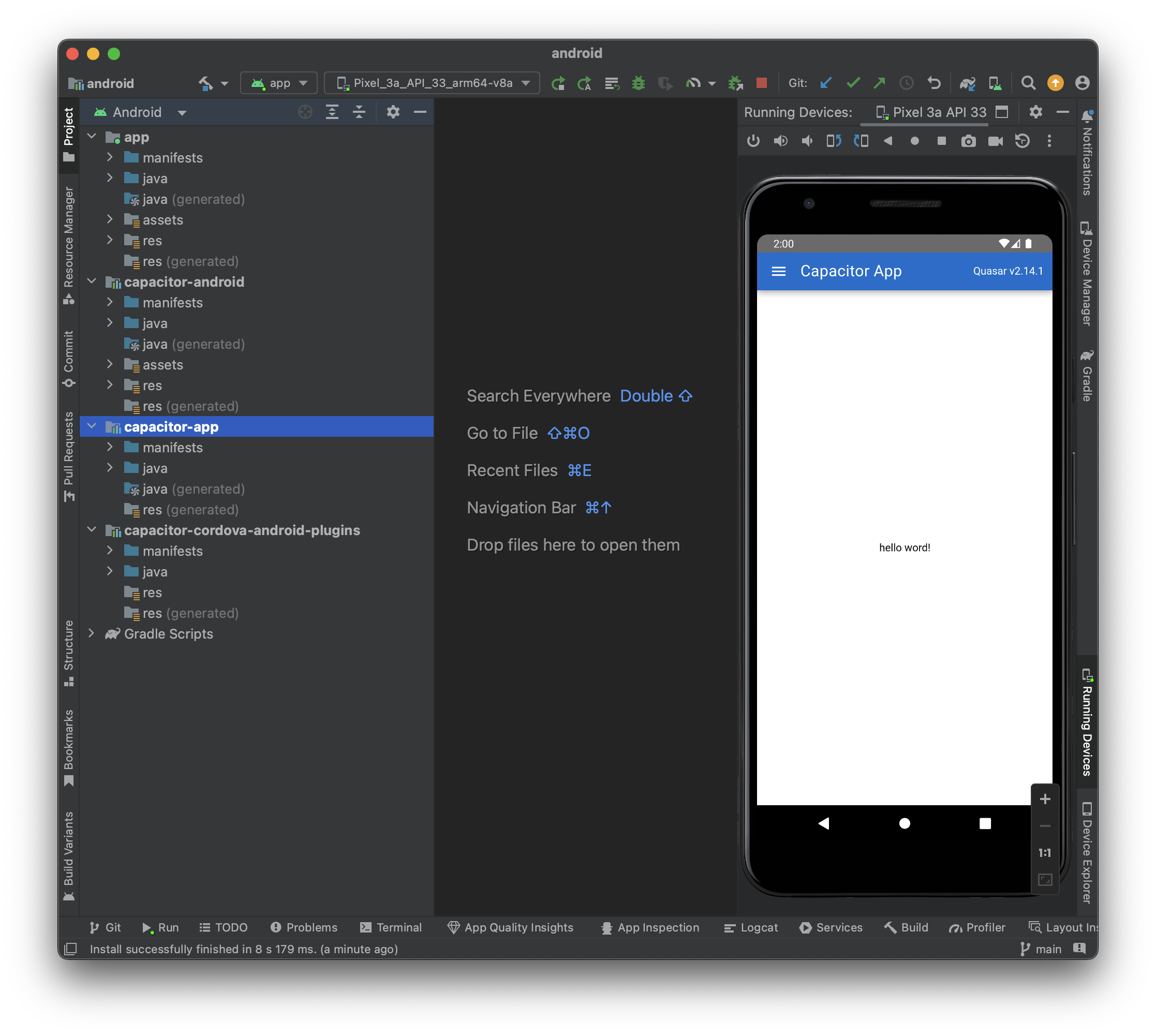The image size is (1156, 1036).
Task: Click the Debug app bug icon
Action: (x=639, y=83)
